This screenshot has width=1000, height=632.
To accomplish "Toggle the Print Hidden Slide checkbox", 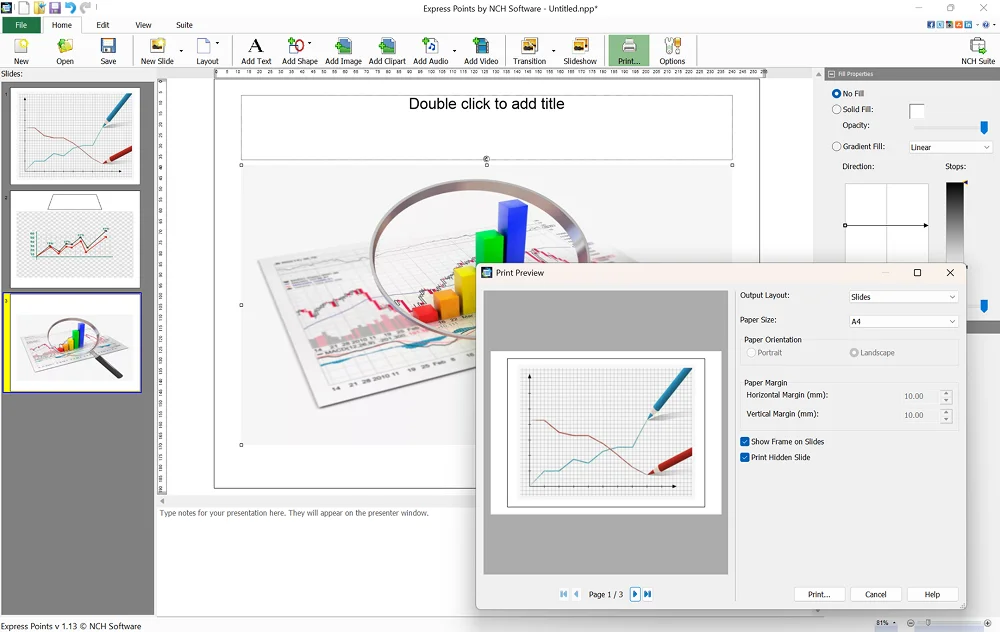I will click(x=745, y=457).
